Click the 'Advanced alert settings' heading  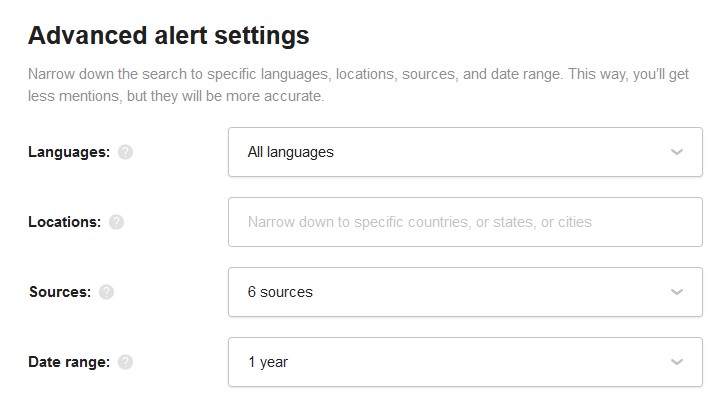169,36
